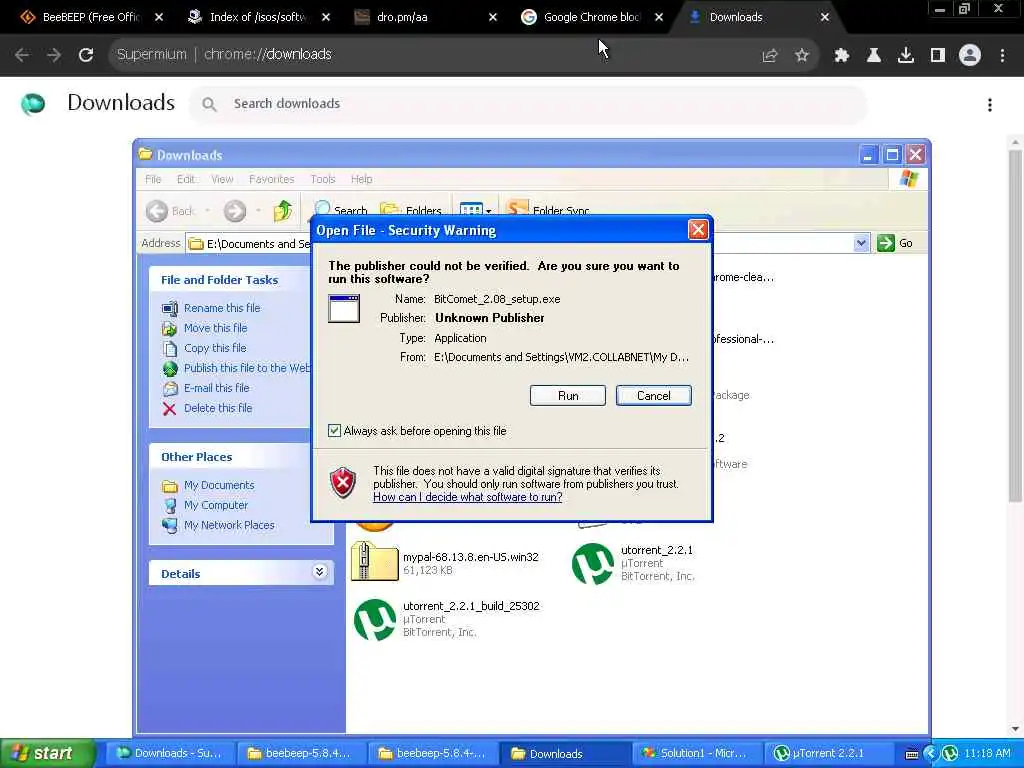Click the Explorer Forward arrow button
This screenshot has width=1024, height=768.
click(x=235, y=210)
